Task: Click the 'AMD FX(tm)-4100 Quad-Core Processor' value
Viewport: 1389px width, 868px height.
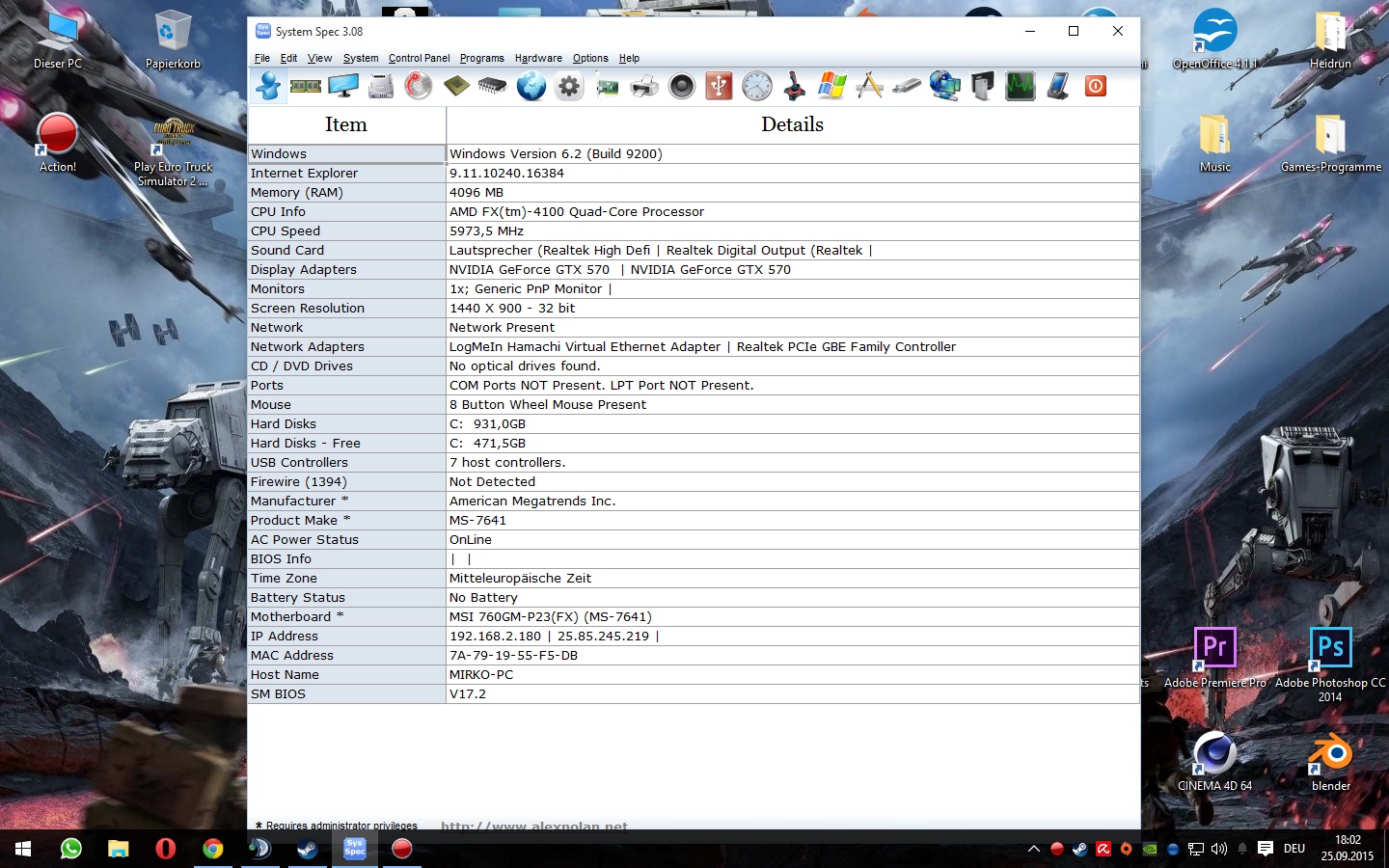Action: point(577,211)
